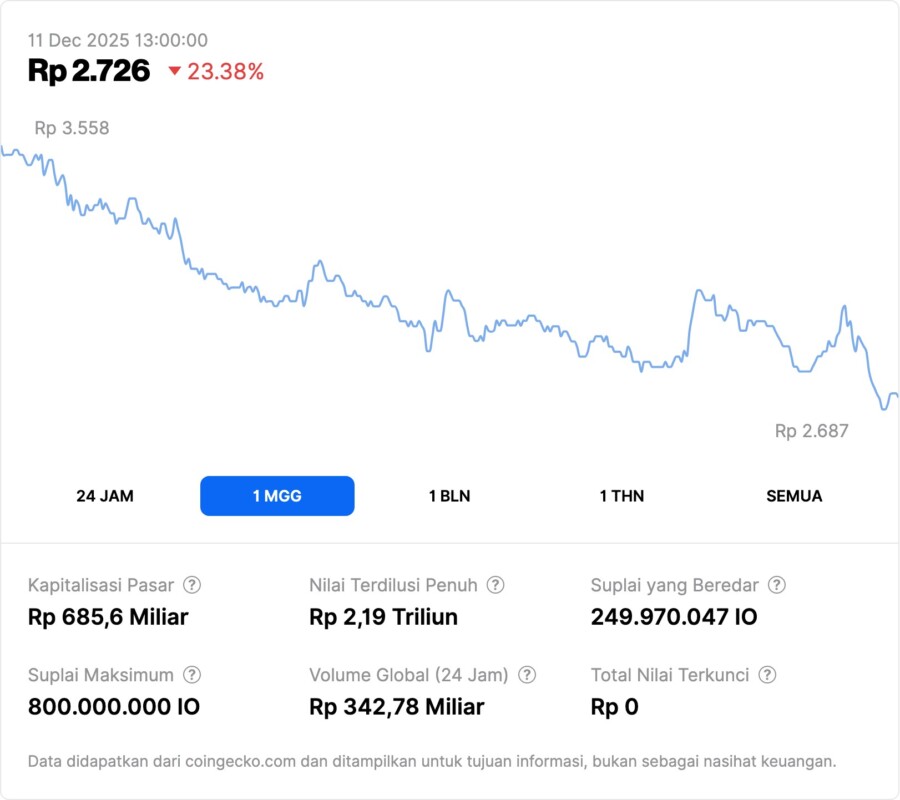Click the Rp 3.558 high price label
900x800 pixels.
pos(72,128)
